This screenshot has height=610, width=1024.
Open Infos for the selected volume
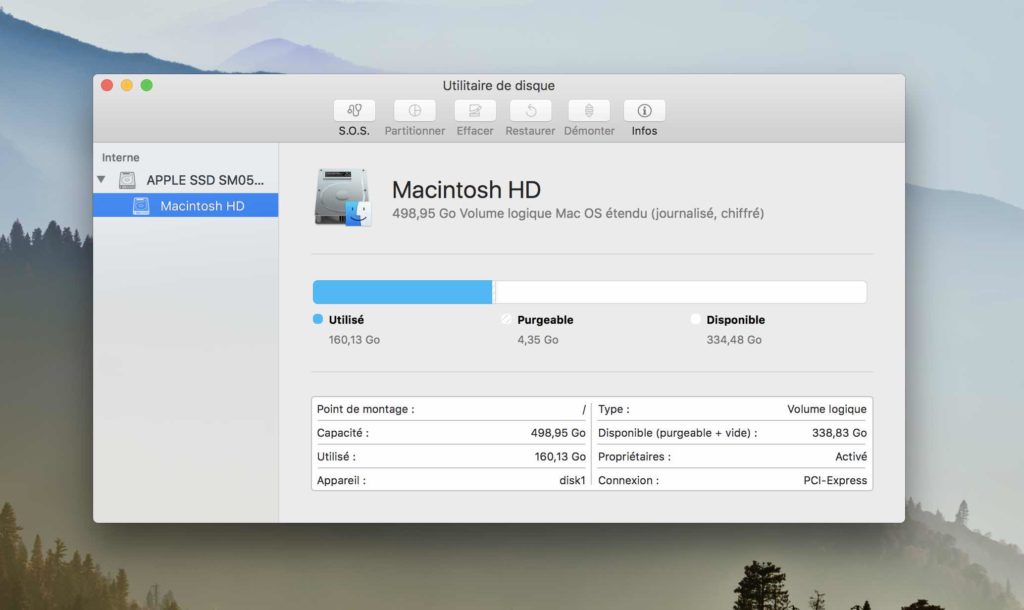(643, 113)
